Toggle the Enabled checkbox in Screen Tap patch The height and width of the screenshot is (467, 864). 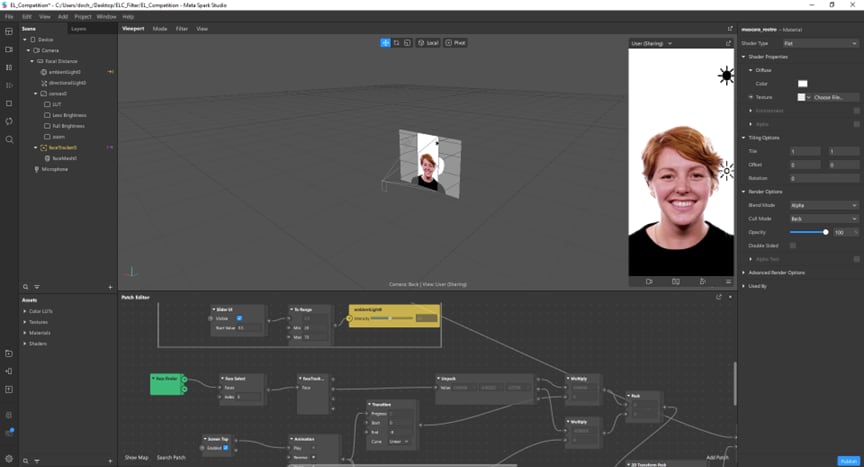coord(225,447)
